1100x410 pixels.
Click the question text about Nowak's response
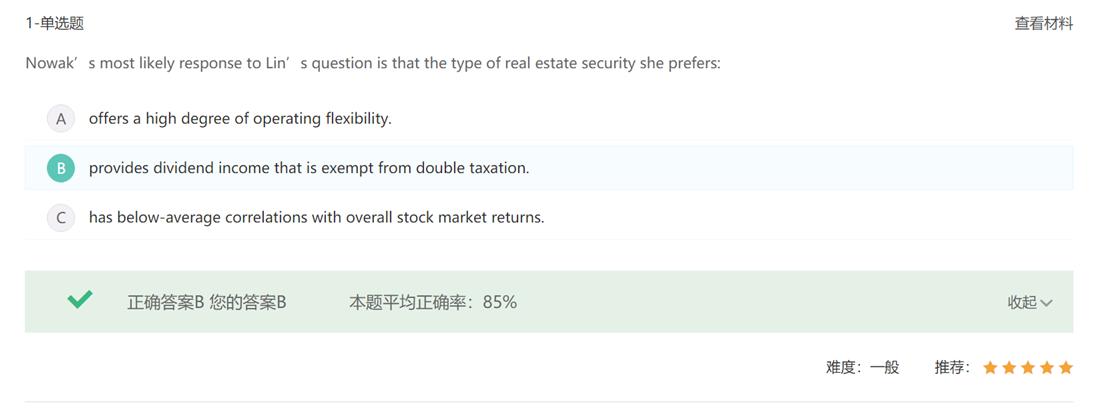coord(373,63)
